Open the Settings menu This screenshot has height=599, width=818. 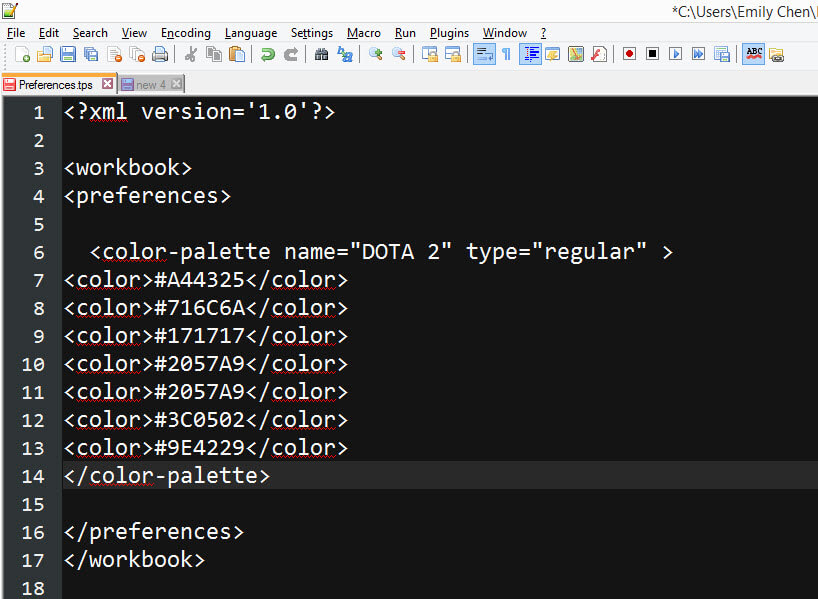coord(312,33)
